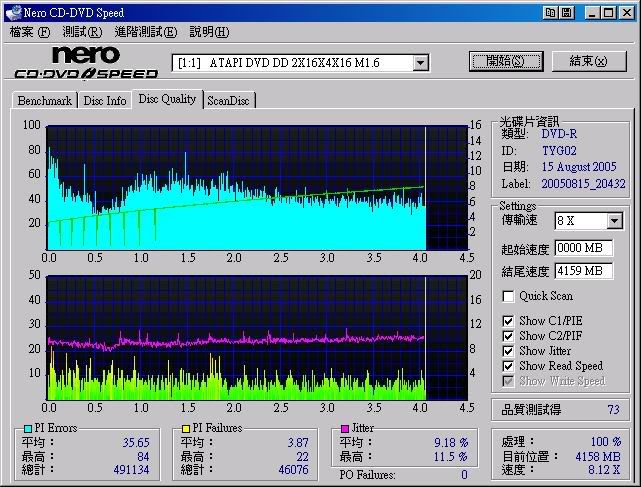Click the PI Errors total 491134
Viewport: 641px width, 487px height.
point(132,470)
